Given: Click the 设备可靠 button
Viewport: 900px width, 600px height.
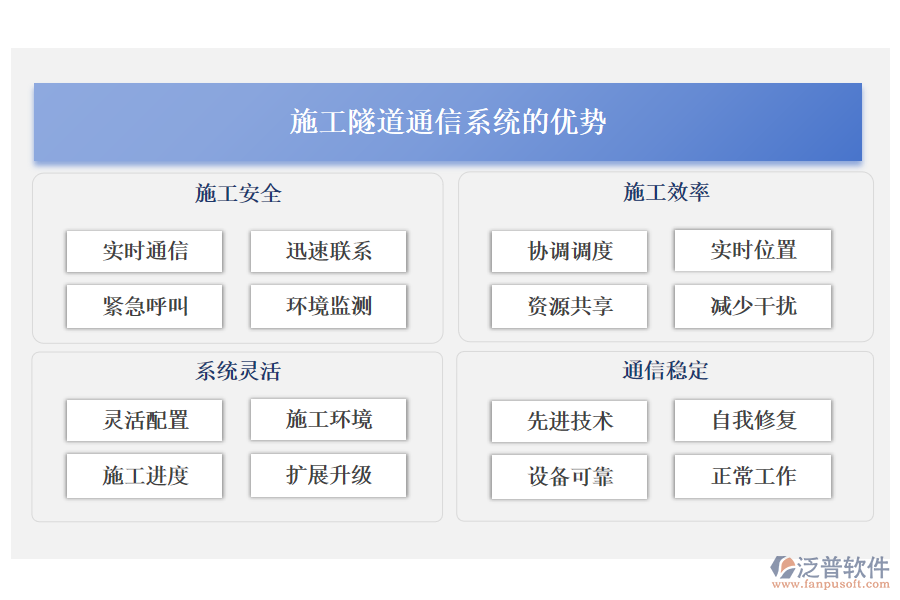Looking at the screenshot, I should point(567,476).
